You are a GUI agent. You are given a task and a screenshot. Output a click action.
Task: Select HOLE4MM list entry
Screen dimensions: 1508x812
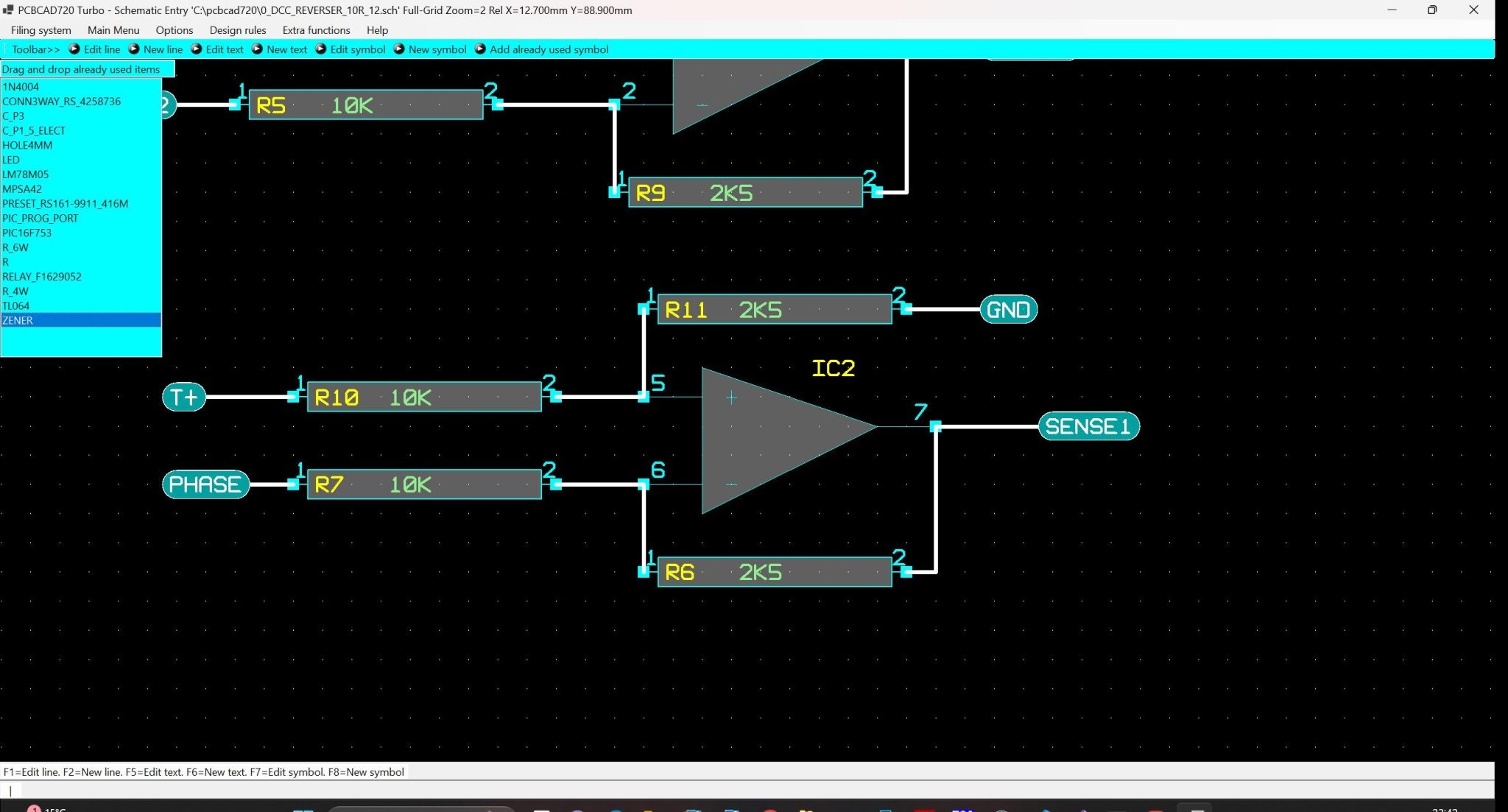click(81, 146)
